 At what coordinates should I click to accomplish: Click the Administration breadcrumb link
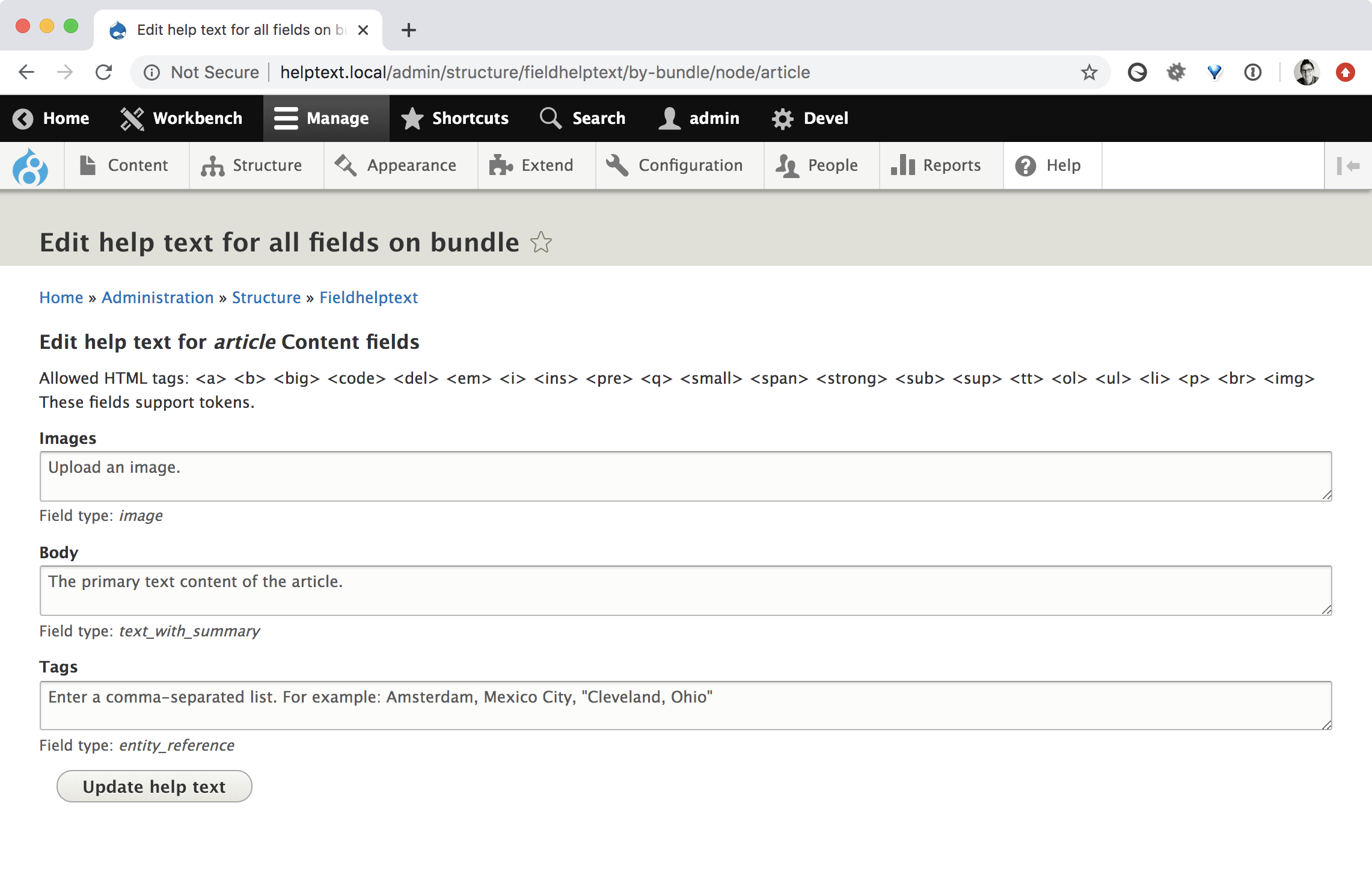click(x=157, y=297)
